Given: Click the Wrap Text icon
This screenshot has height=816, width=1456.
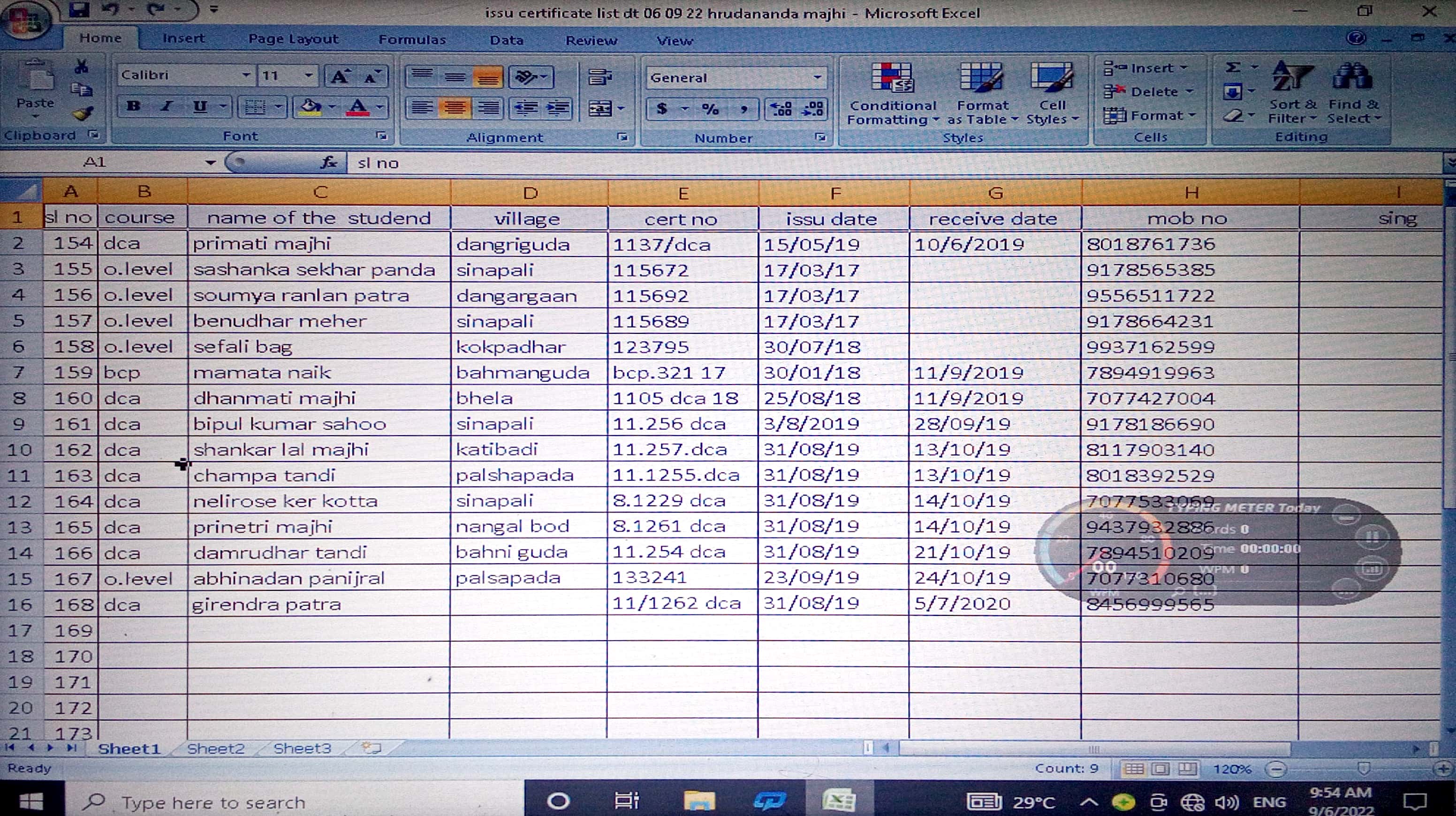Looking at the screenshot, I should 599,77.
